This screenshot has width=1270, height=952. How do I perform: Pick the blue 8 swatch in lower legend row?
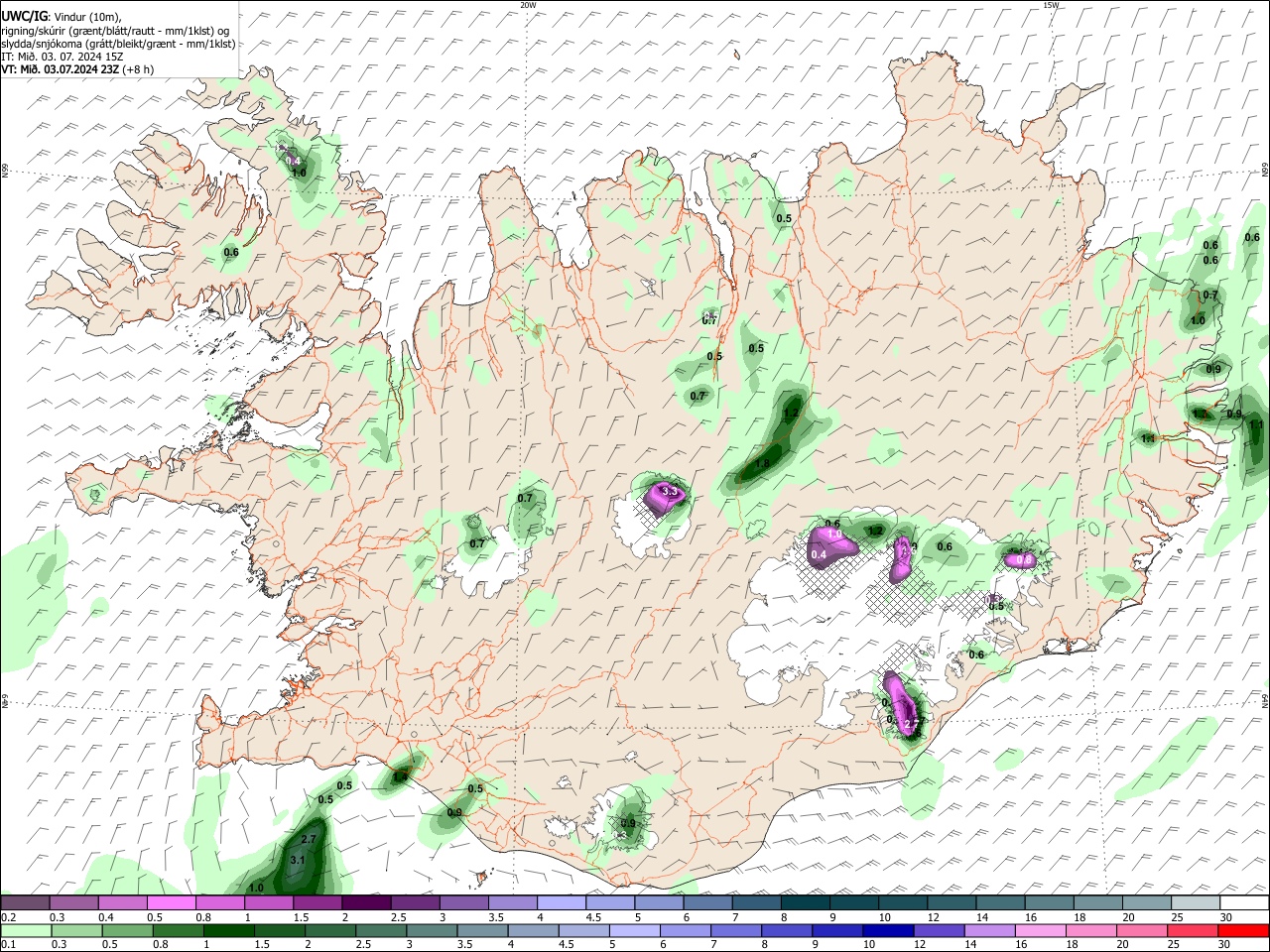(x=787, y=930)
